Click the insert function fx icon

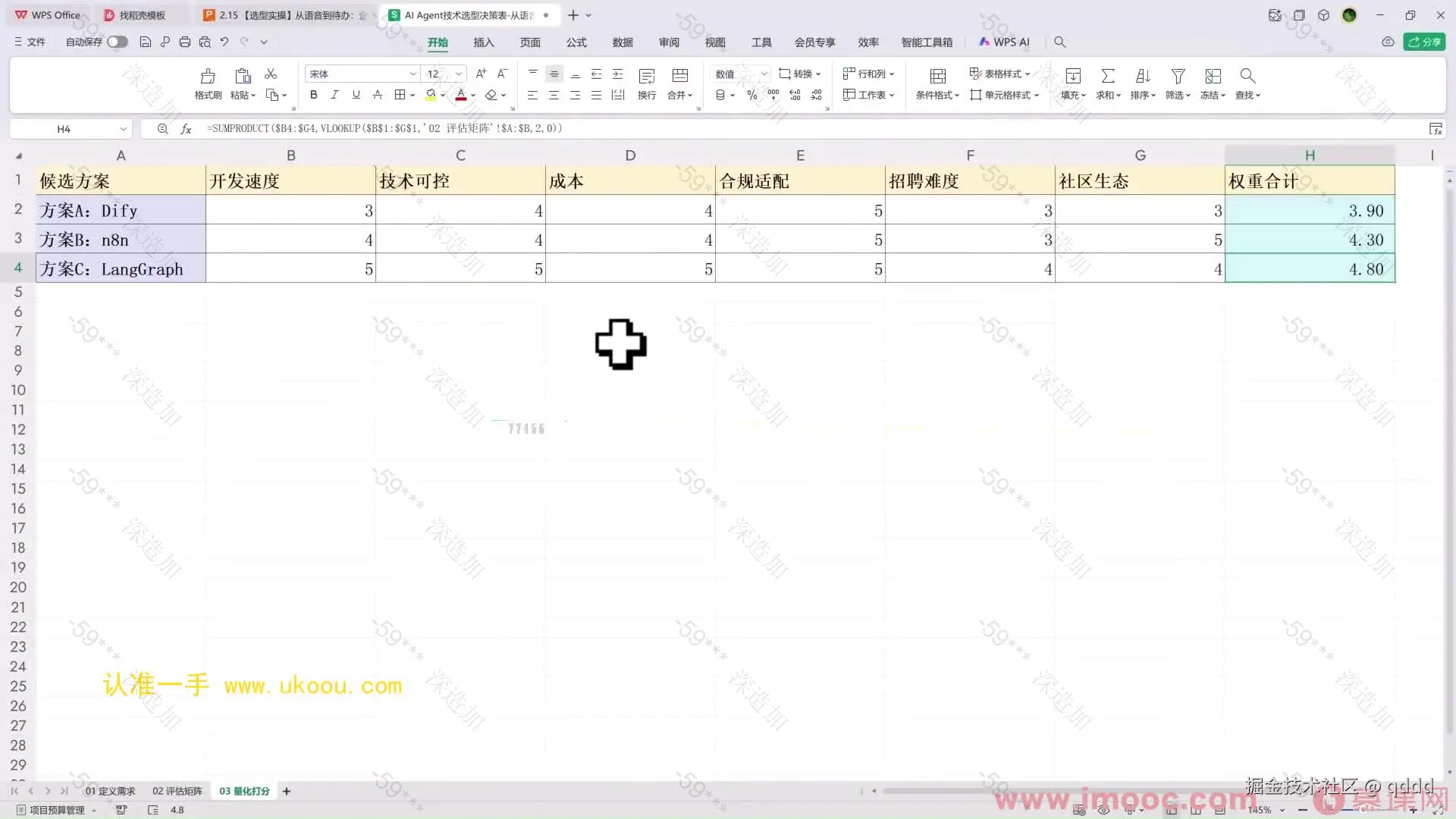click(x=186, y=129)
